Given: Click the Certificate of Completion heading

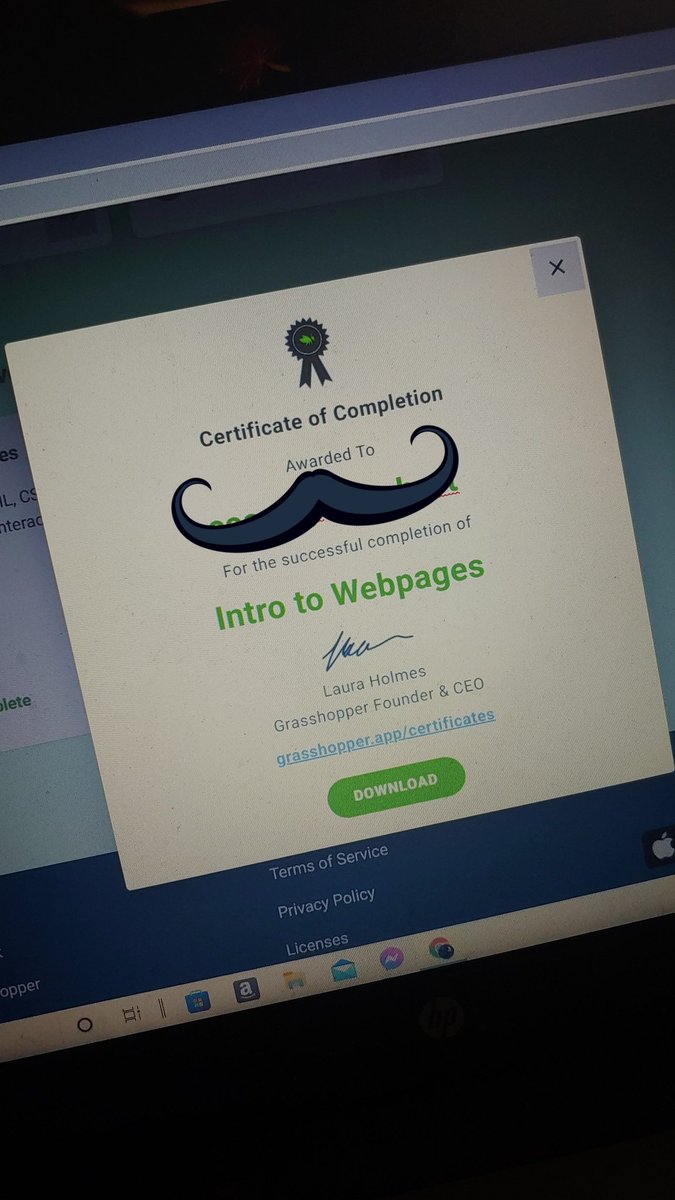Looking at the screenshot, I should pyautogui.click(x=320, y=415).
